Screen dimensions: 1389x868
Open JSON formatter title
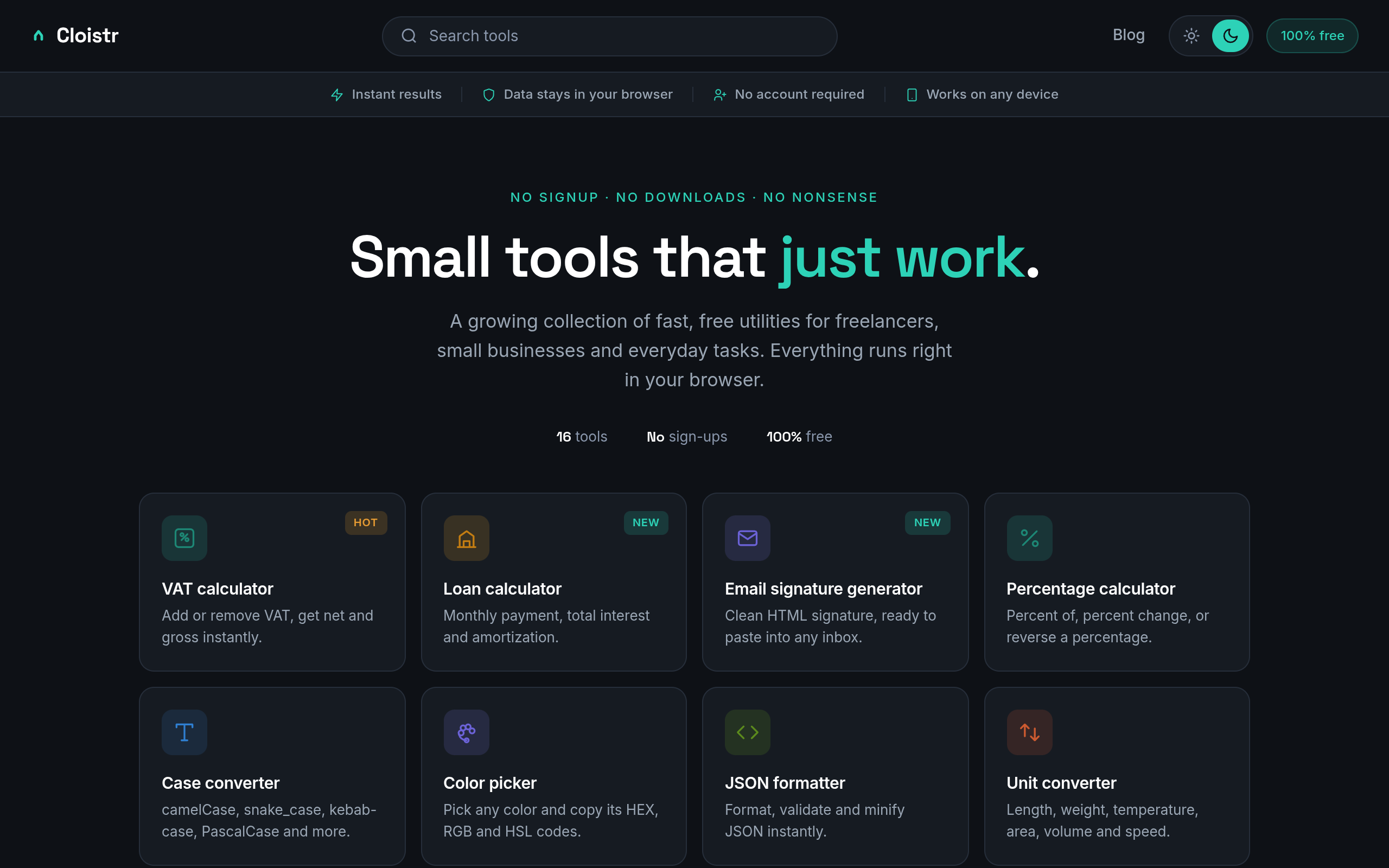tap(785, 782)
